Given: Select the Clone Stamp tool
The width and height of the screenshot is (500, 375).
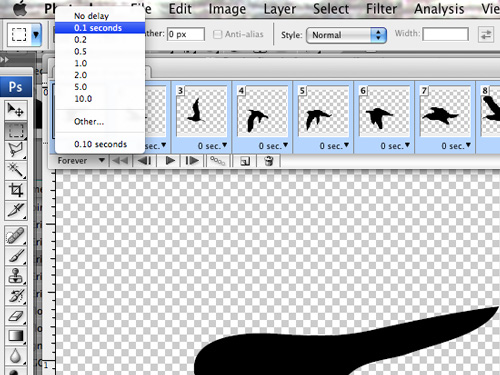Looking at the screenshot, I should pos(15,276).
